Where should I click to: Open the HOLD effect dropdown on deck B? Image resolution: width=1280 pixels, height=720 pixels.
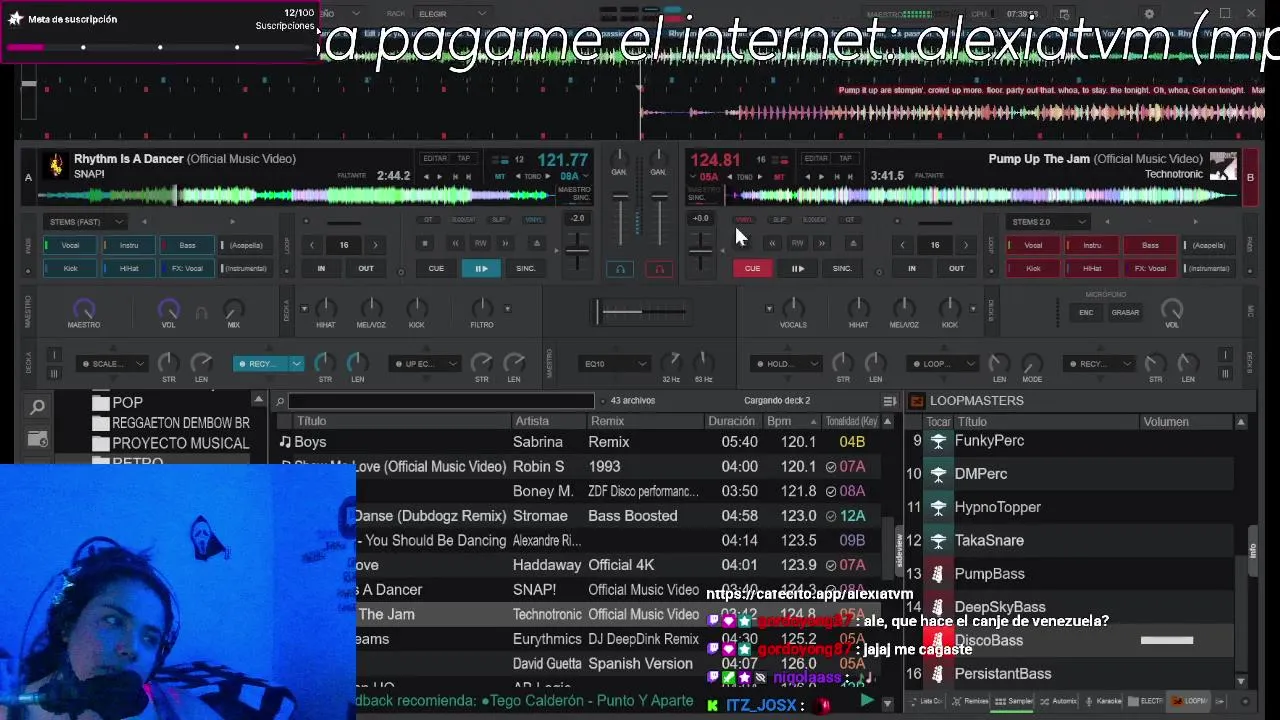(786, 364)
